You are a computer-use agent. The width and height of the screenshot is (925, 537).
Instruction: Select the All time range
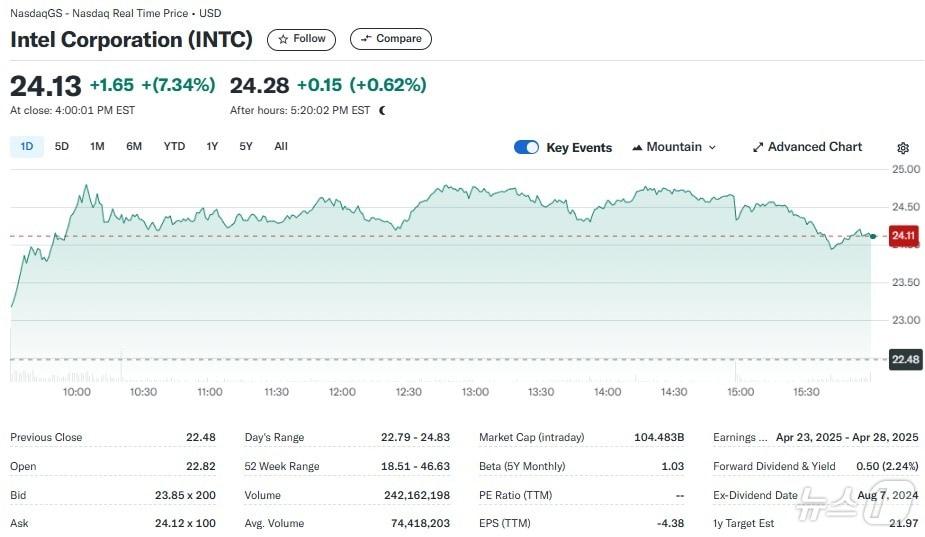pos(281,146)
